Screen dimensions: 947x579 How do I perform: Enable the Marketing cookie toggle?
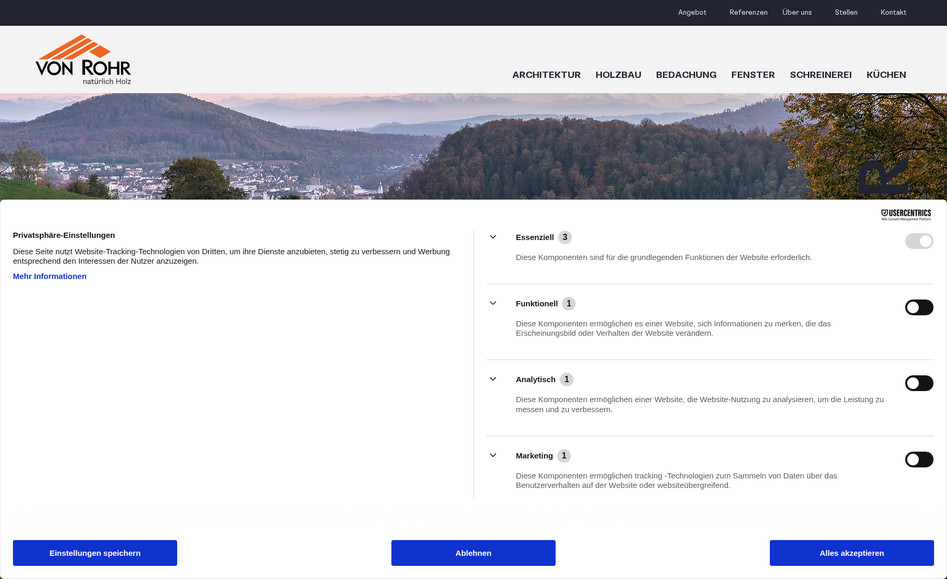click(918, 459)
